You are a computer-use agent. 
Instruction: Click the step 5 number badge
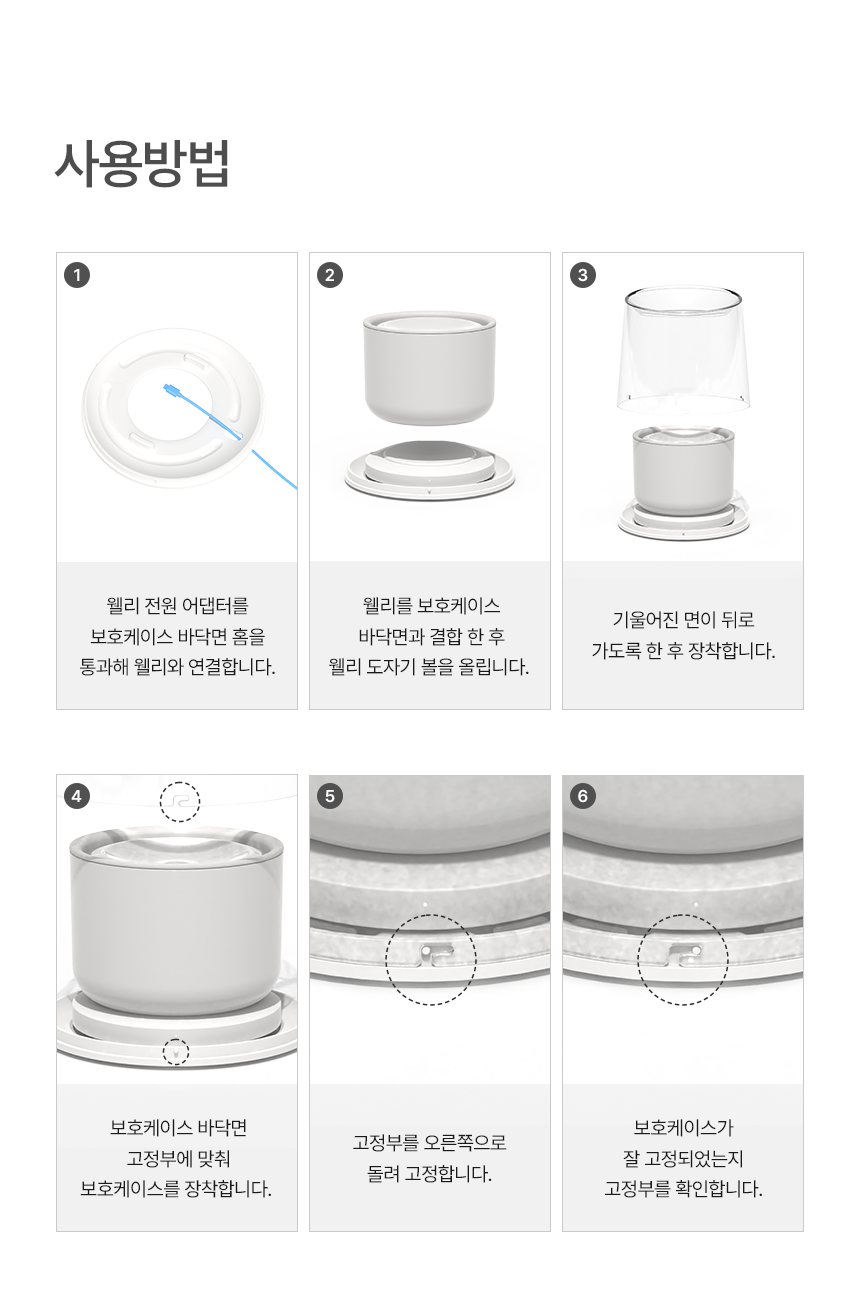click(x=330, y=796)
